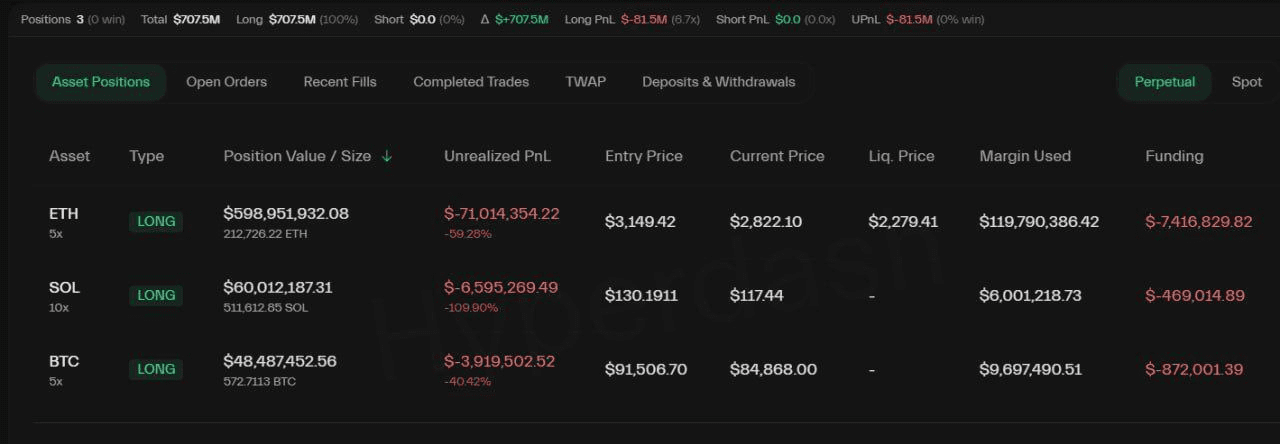
Task: Select the Completed Trades tab
Action: click(471, 82)
